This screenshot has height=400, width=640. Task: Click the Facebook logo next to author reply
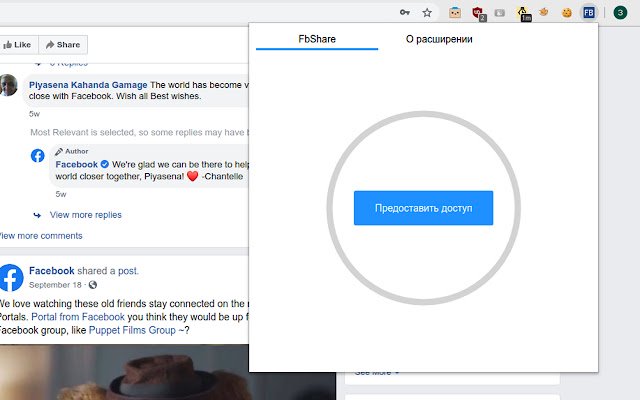[x=38, y=156]
